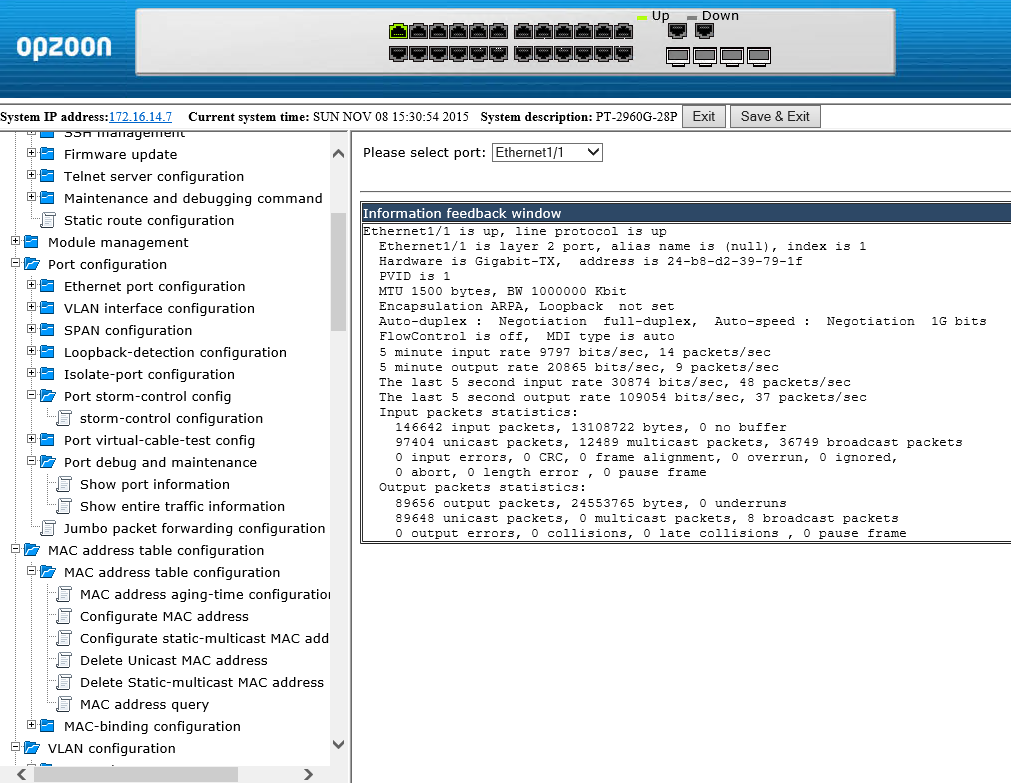Click 'MTU 1500 bytes, BW 1000000 Kbit' line
Image resolution: width=1011 pixels, height=783 pixels.
(x=502, y=291)
